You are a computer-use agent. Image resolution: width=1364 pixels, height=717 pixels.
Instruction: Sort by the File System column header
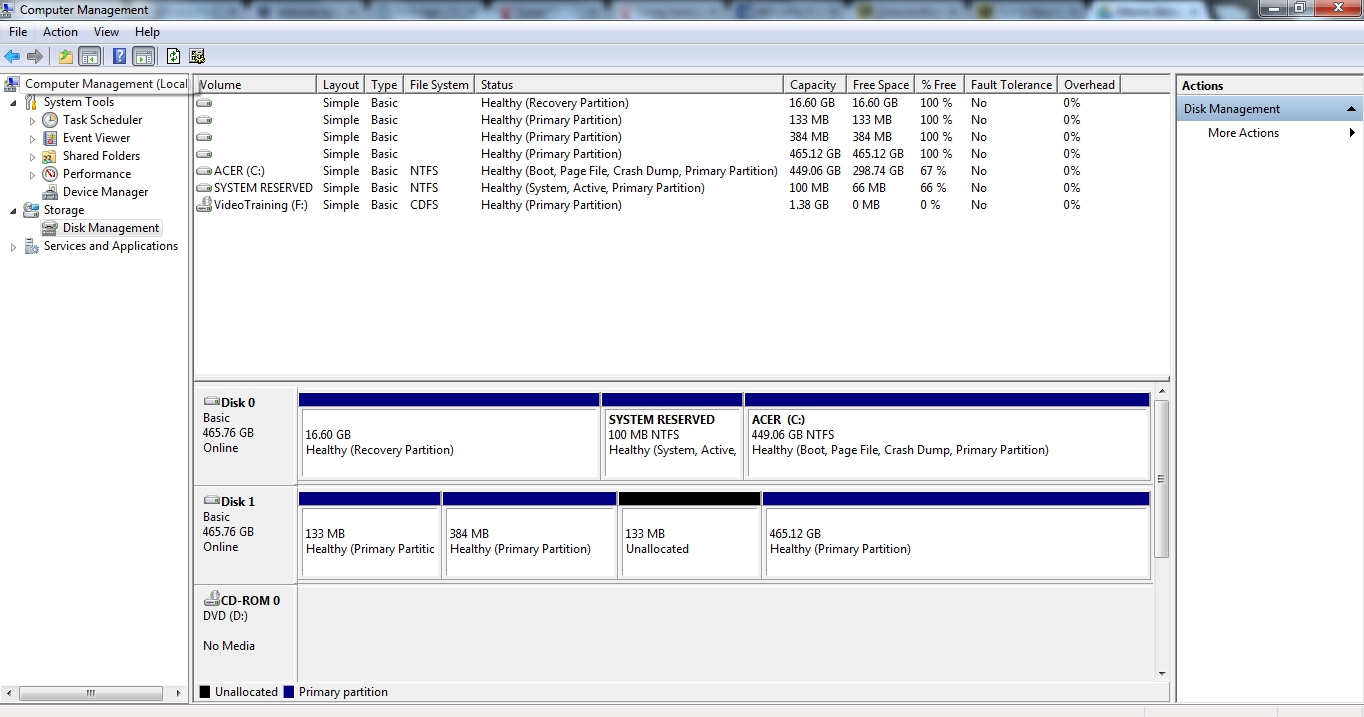click(439, 85)
